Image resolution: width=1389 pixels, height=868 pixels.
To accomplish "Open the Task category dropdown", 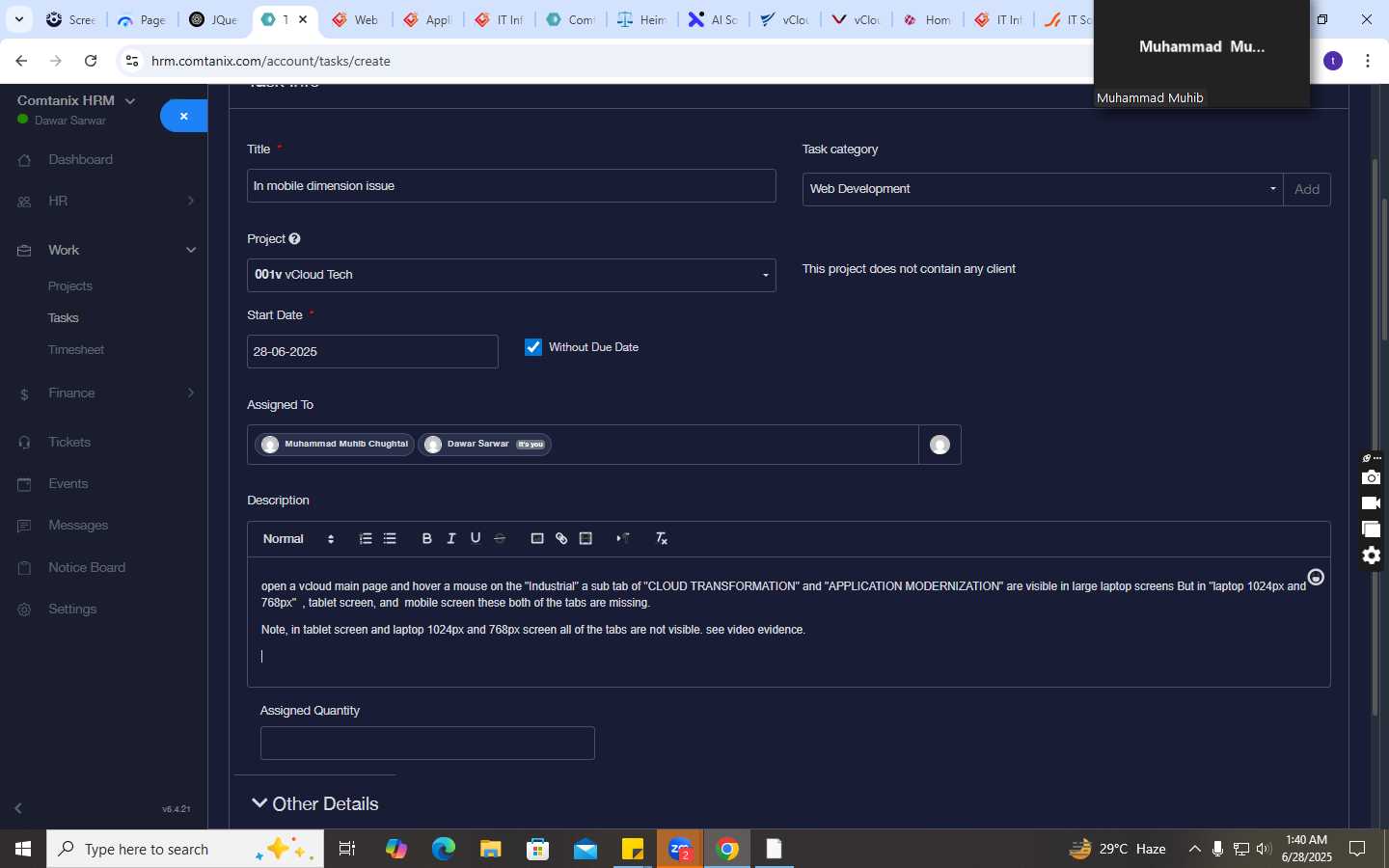I will pos(1042,189).
